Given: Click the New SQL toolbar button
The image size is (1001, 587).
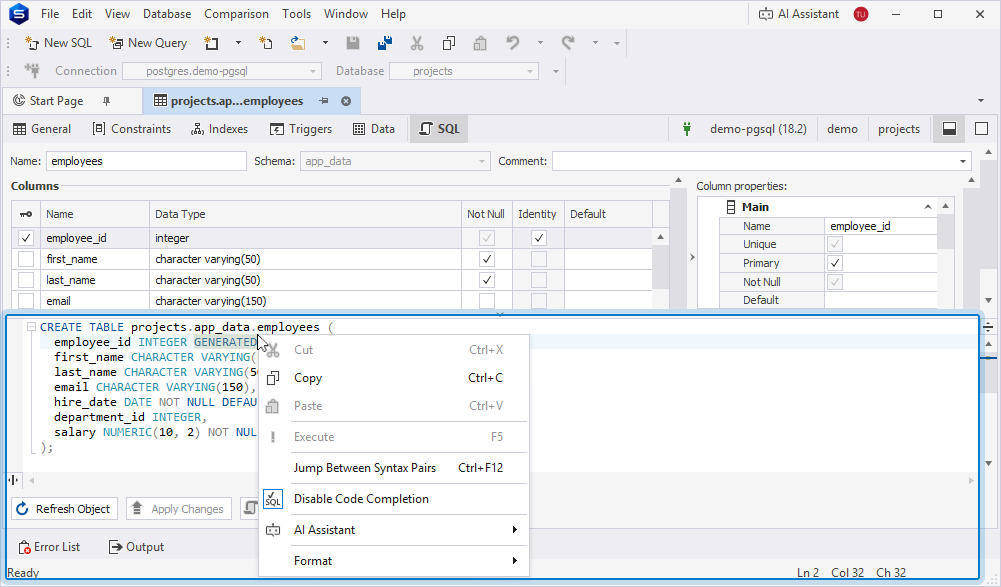Looking at the screenshot, I should 58,43.
